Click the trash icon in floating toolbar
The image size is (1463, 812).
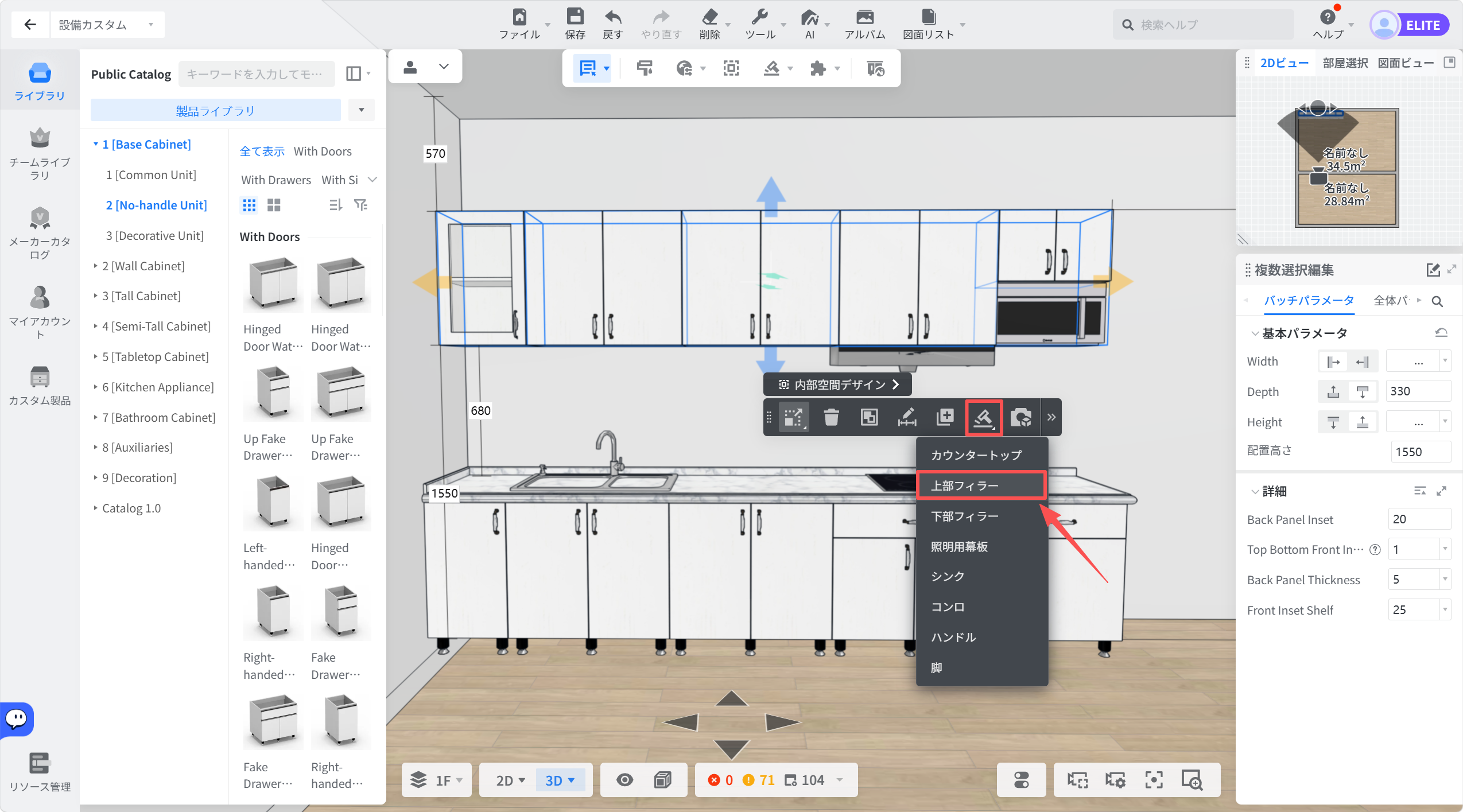pos(831,417)
